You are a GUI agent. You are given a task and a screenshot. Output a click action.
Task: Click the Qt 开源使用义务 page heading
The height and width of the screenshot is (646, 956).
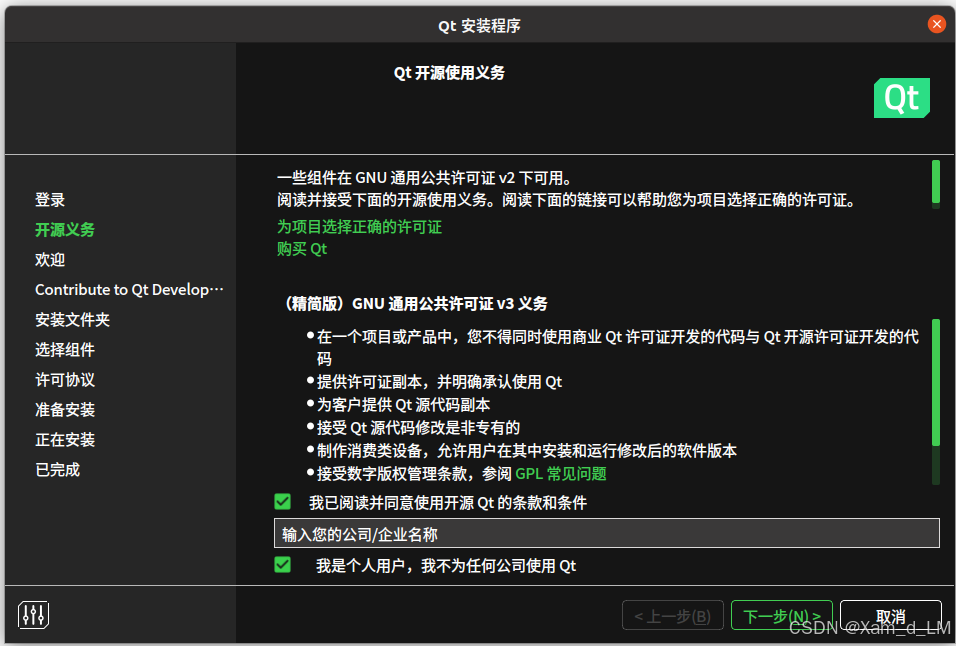coord(449,73)
